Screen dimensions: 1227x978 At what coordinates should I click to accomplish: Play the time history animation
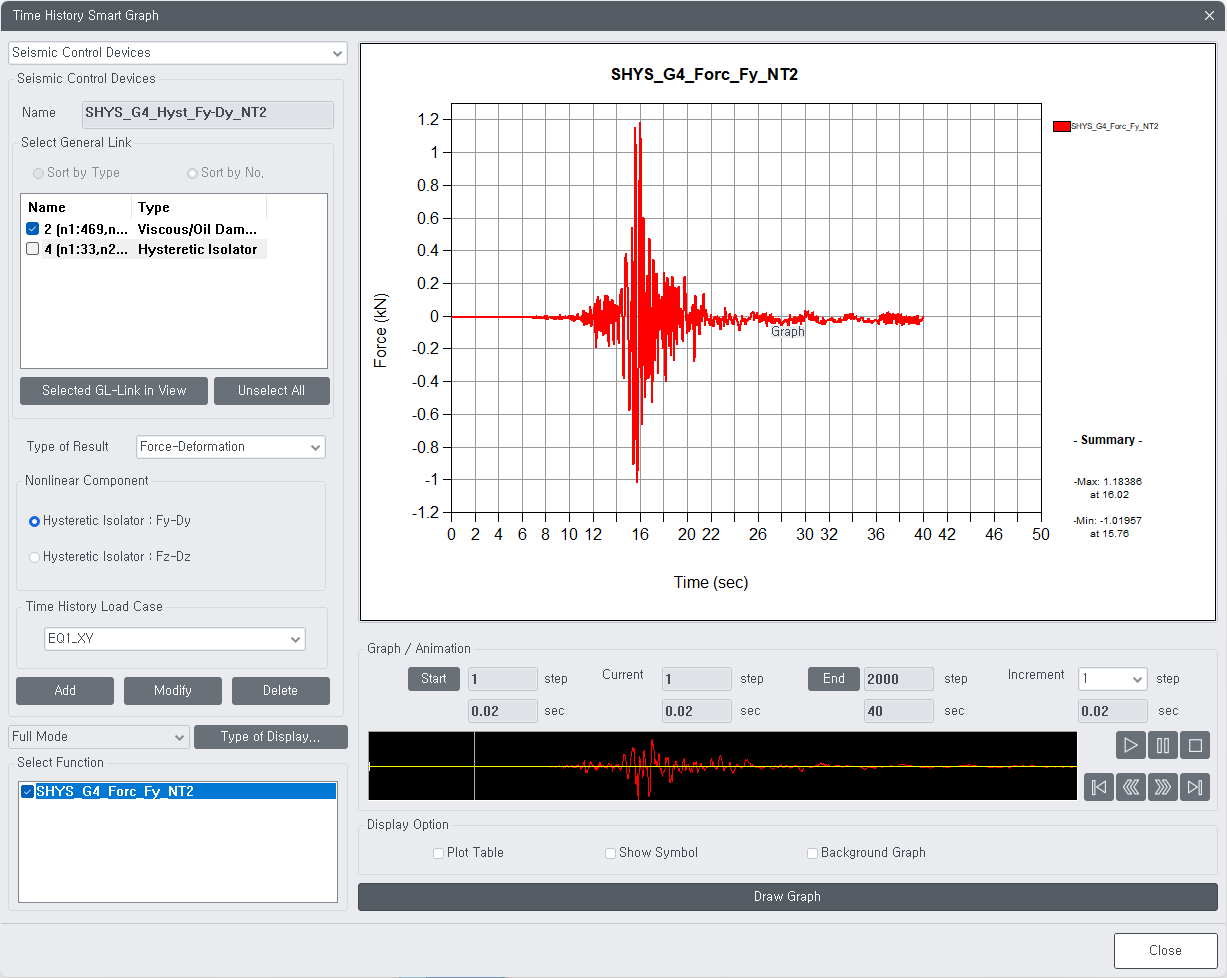pos(1130,745)
